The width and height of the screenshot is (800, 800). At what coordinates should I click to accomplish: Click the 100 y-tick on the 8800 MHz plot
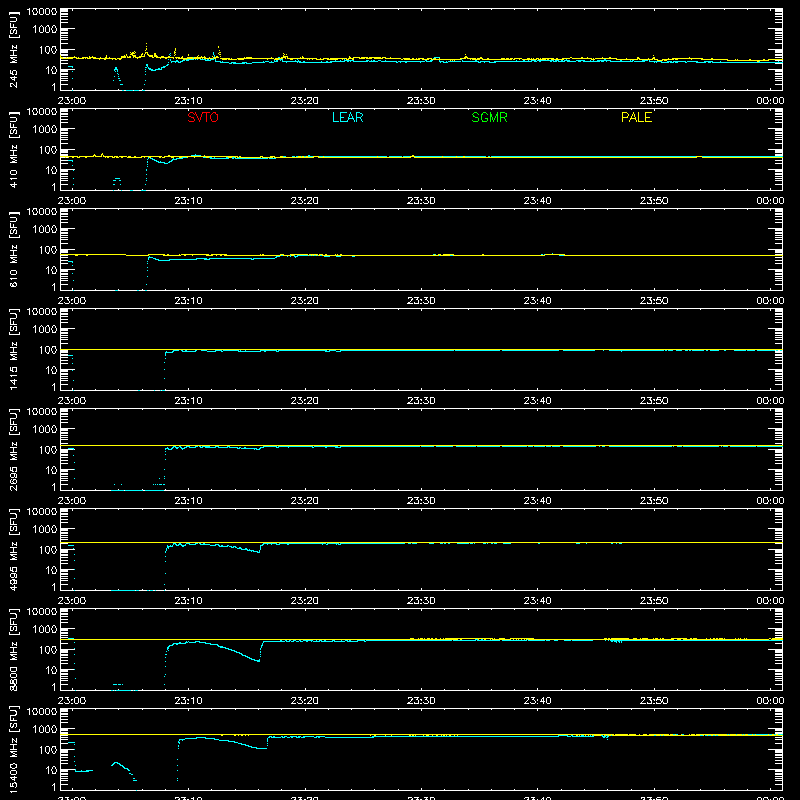pyautogui.click(x=48, y=650)
